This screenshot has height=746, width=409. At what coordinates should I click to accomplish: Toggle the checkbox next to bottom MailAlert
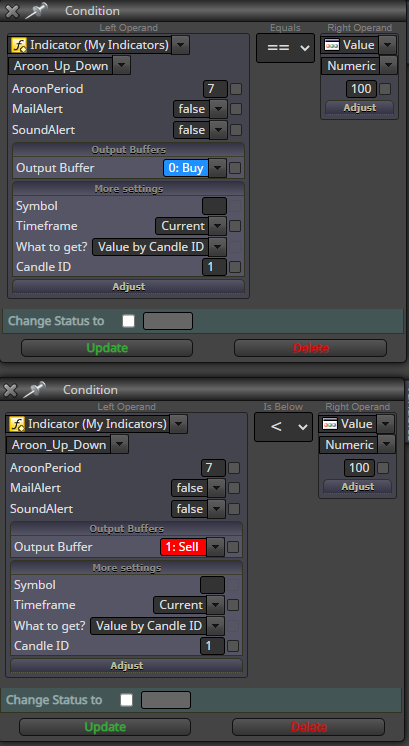coord(234,488)
